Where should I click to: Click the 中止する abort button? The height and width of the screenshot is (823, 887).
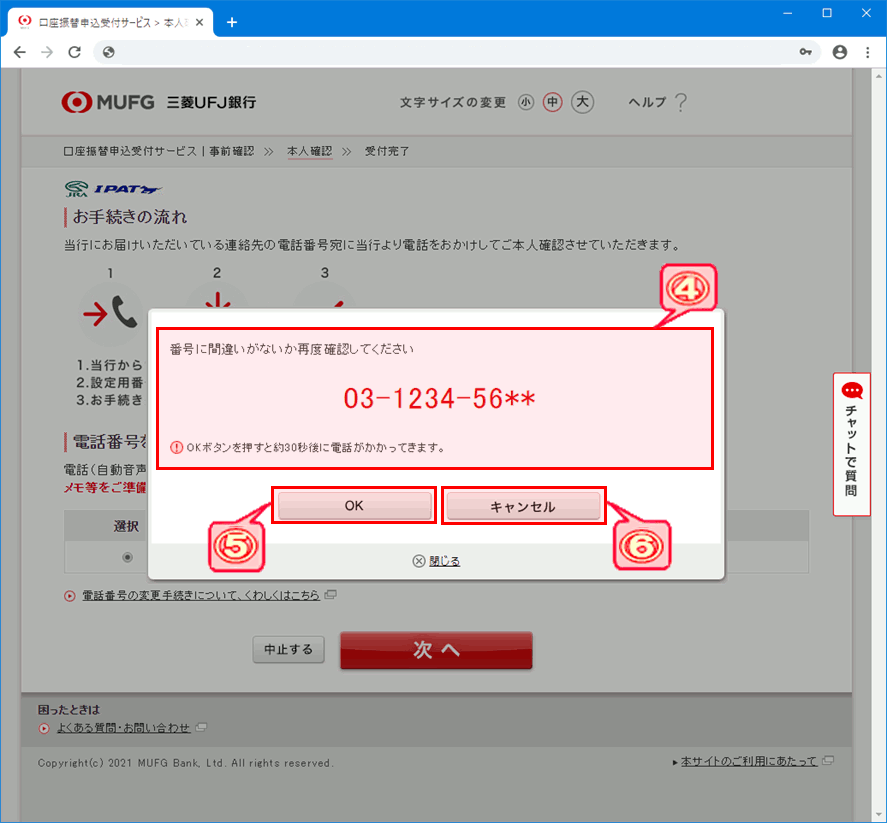pos(288,650)
